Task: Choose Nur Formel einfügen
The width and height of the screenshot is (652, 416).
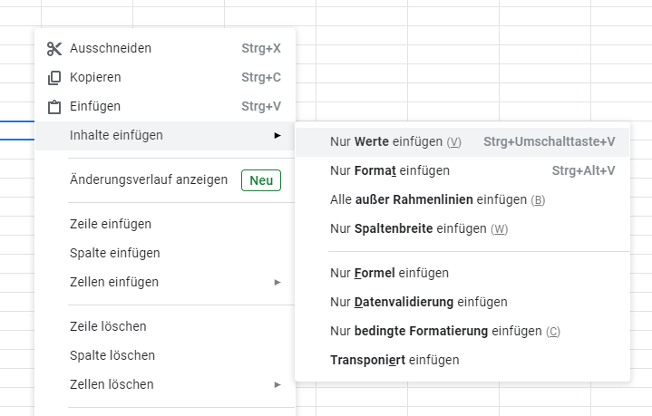Action: tap(462, 273)
